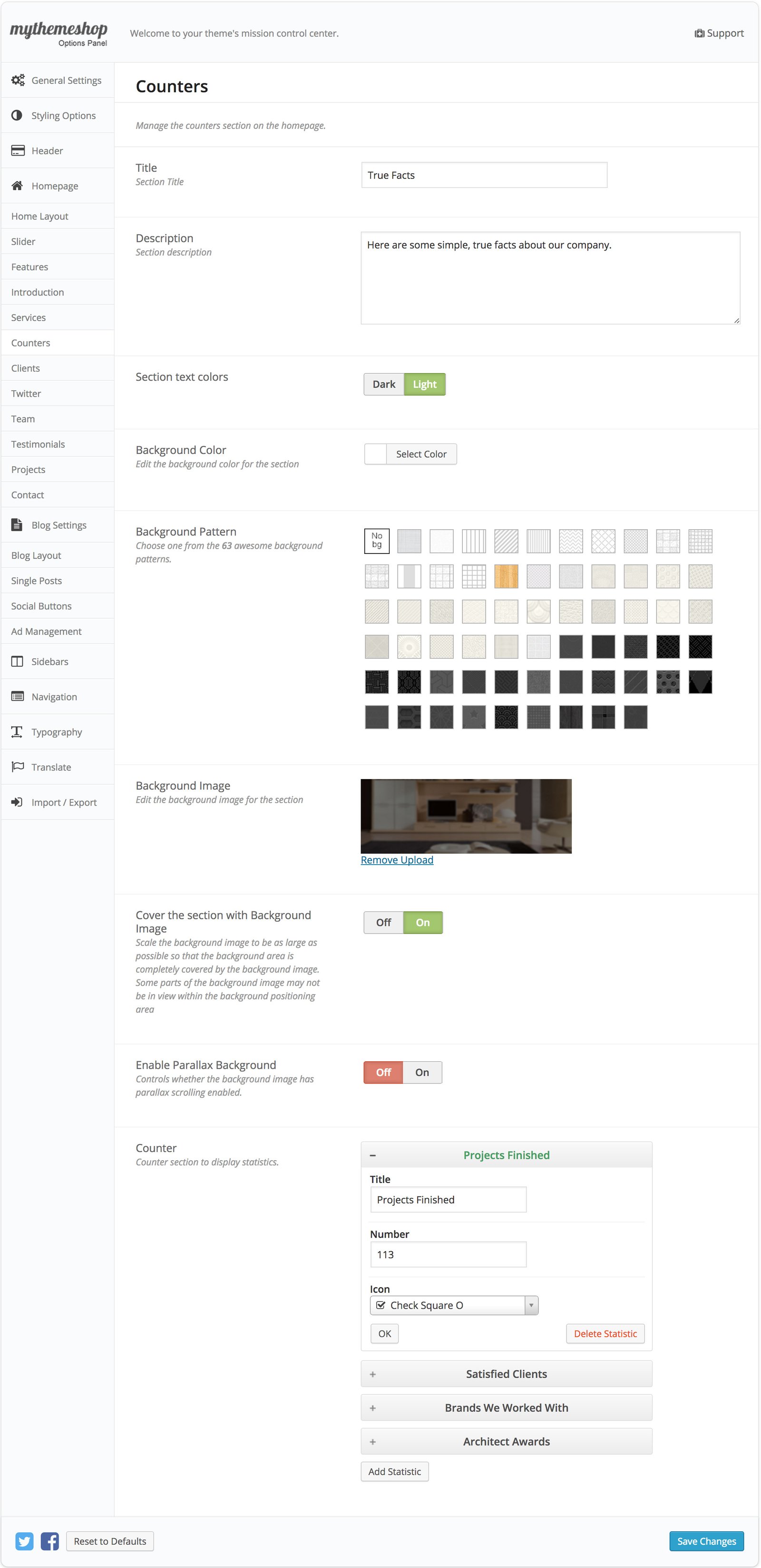Click the Translate flag icon

tap(18, 766)
